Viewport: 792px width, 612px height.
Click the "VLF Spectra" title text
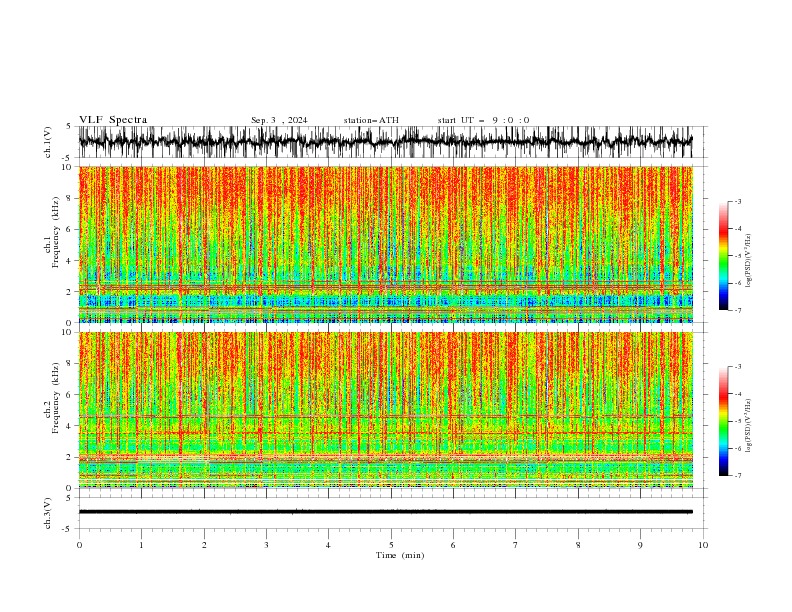coord(113,120)
